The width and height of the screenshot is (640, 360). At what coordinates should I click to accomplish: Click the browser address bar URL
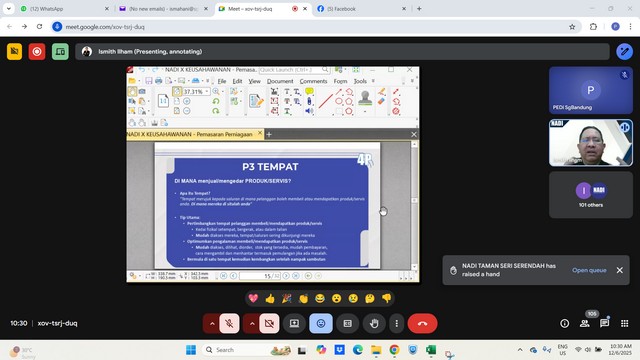coord(105,27)
